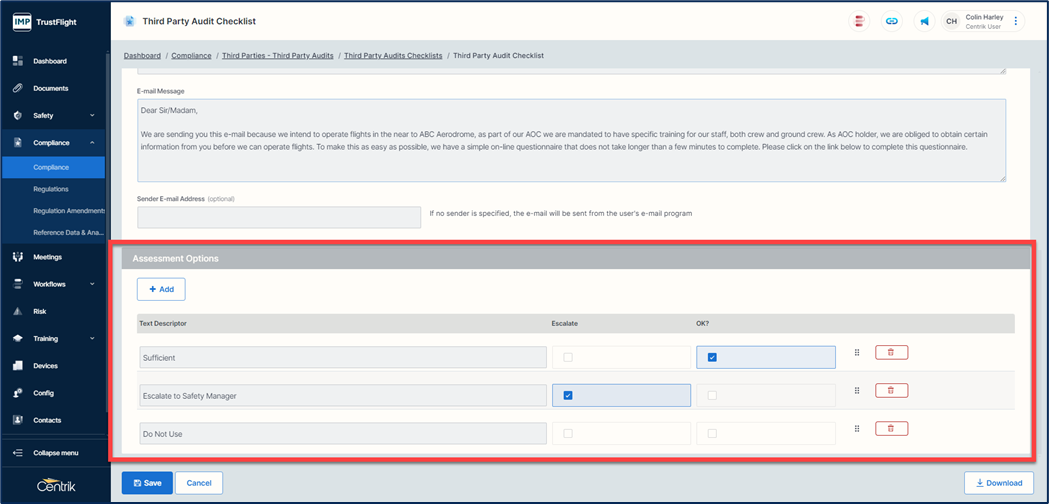Click the Workflows icon in sidebar
The width and height of the screenshot is (1049, 504).
(x=18, y=284)
